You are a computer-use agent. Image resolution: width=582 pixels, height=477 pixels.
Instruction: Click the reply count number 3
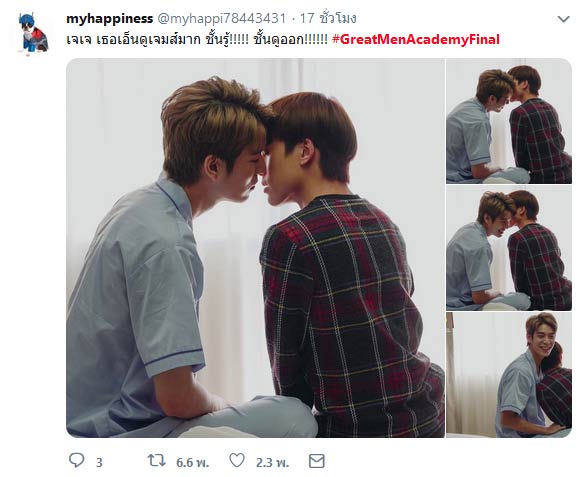pos(99,463)
